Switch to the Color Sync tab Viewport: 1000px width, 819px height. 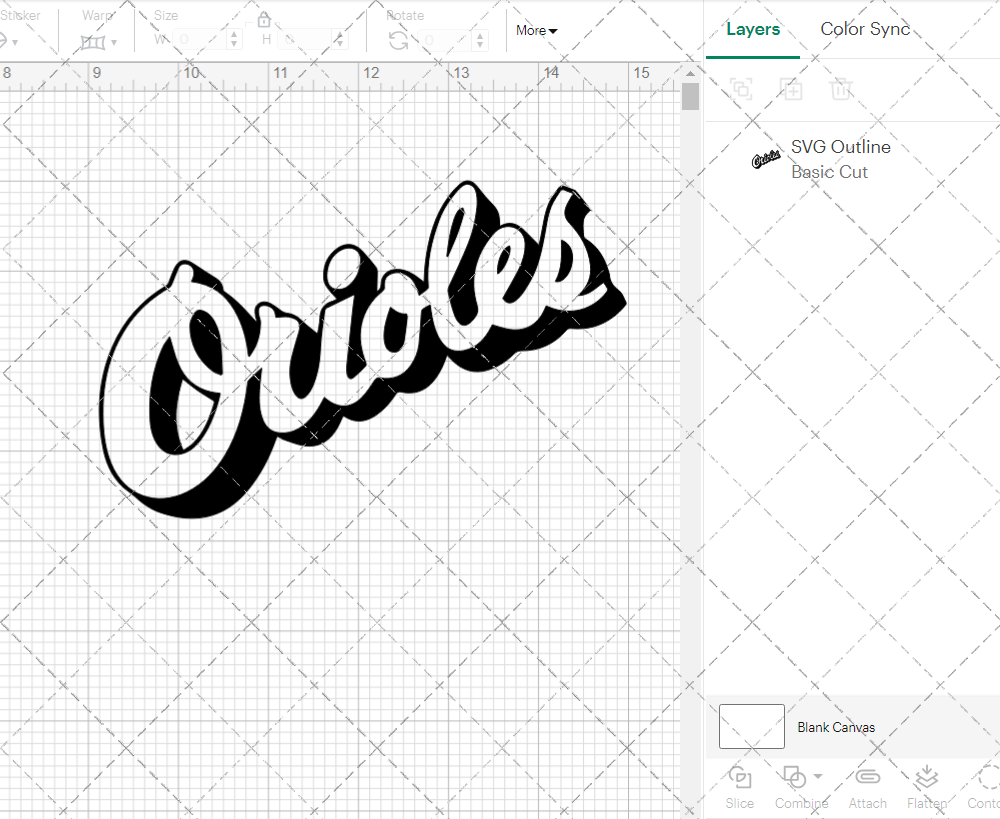(x=865, y=29)
